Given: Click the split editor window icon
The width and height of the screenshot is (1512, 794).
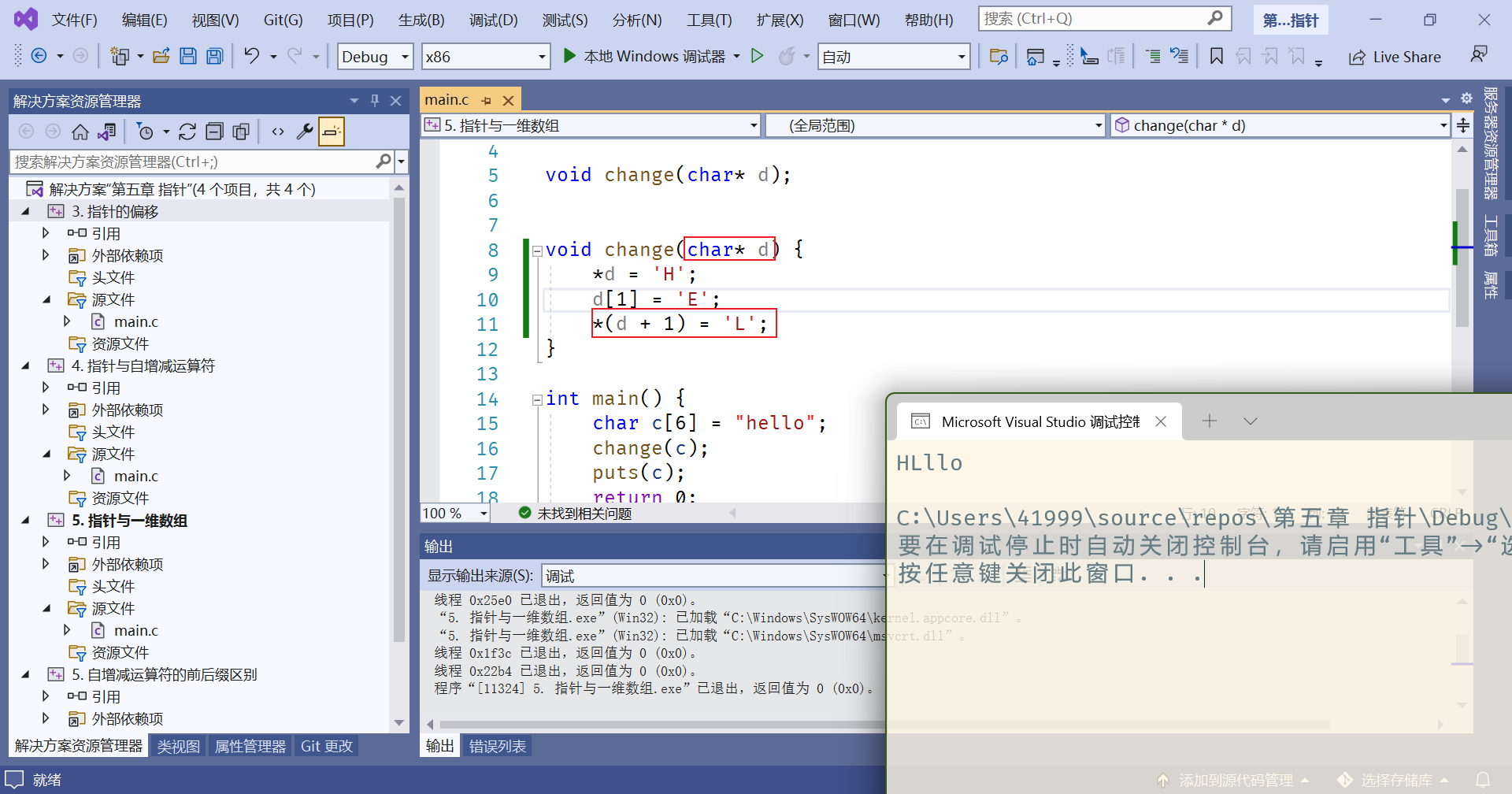Looking at the screenshot, I should pos(1463,125).
